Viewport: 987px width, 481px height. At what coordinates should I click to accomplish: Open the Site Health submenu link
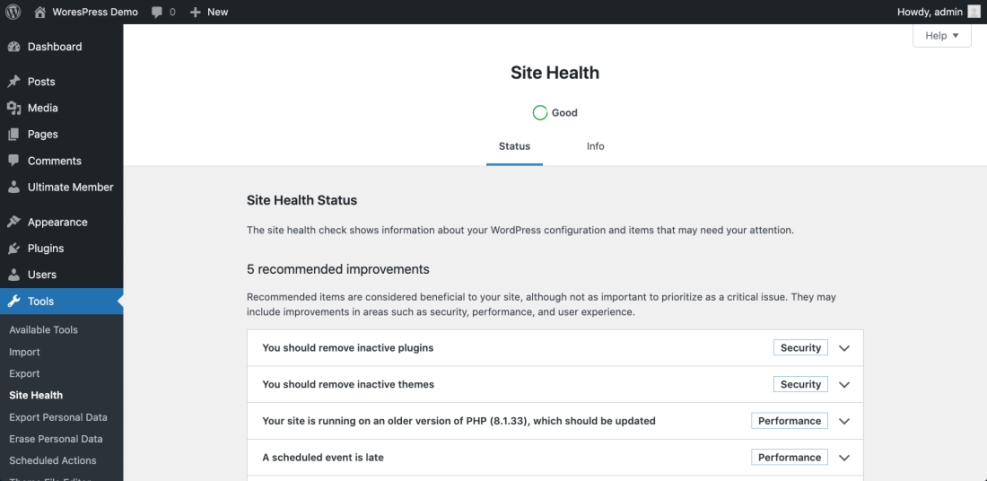tap(36, 395)
